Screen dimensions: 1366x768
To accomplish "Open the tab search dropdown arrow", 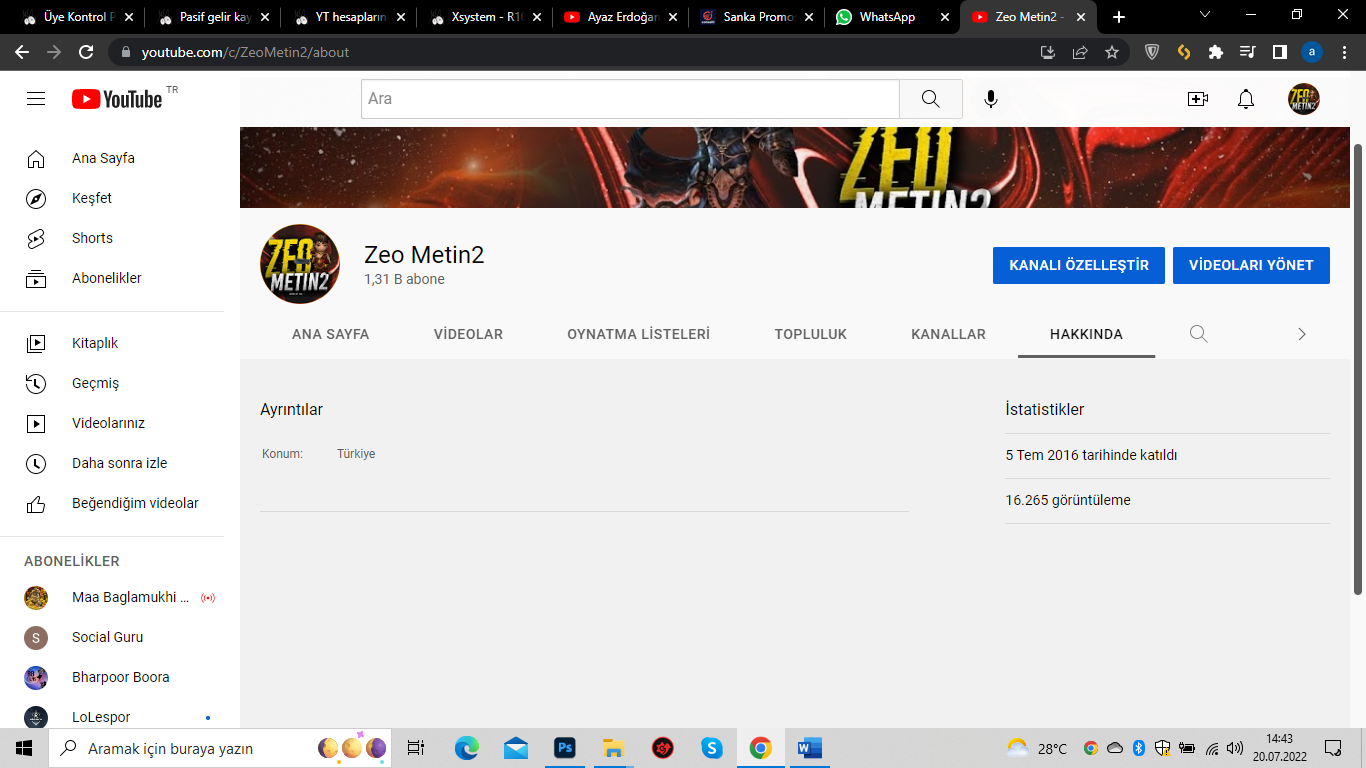I will click(1205, 15).
